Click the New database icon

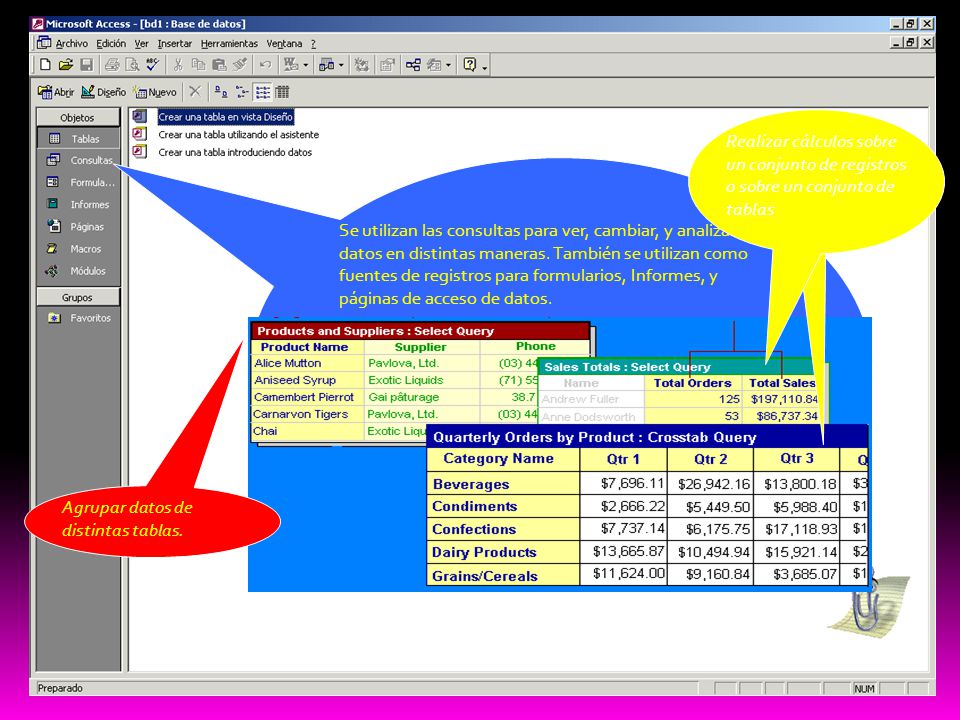[x=45, y=64]
